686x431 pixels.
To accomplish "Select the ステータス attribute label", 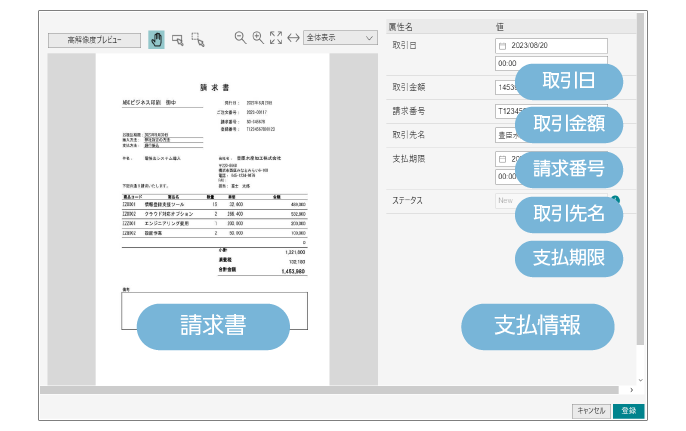I will [x=407, y=200].
